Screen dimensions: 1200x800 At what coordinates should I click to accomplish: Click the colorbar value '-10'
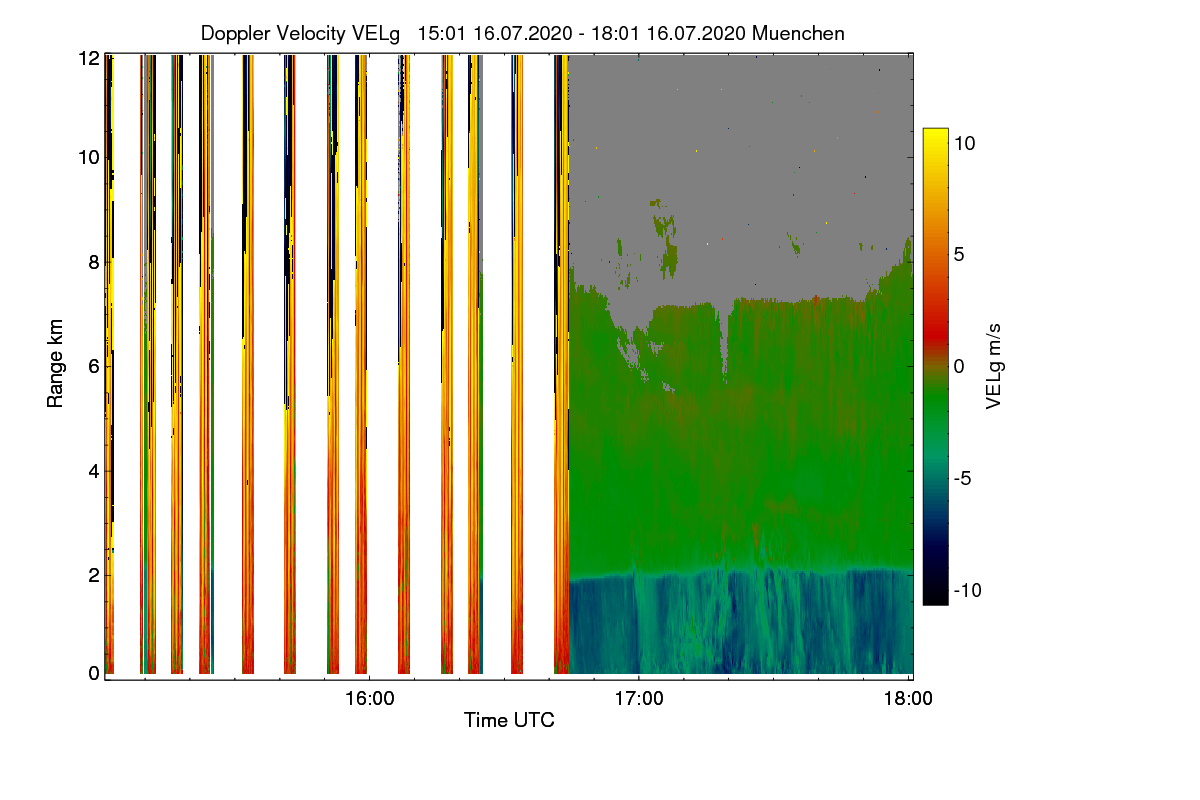[966, 590]
